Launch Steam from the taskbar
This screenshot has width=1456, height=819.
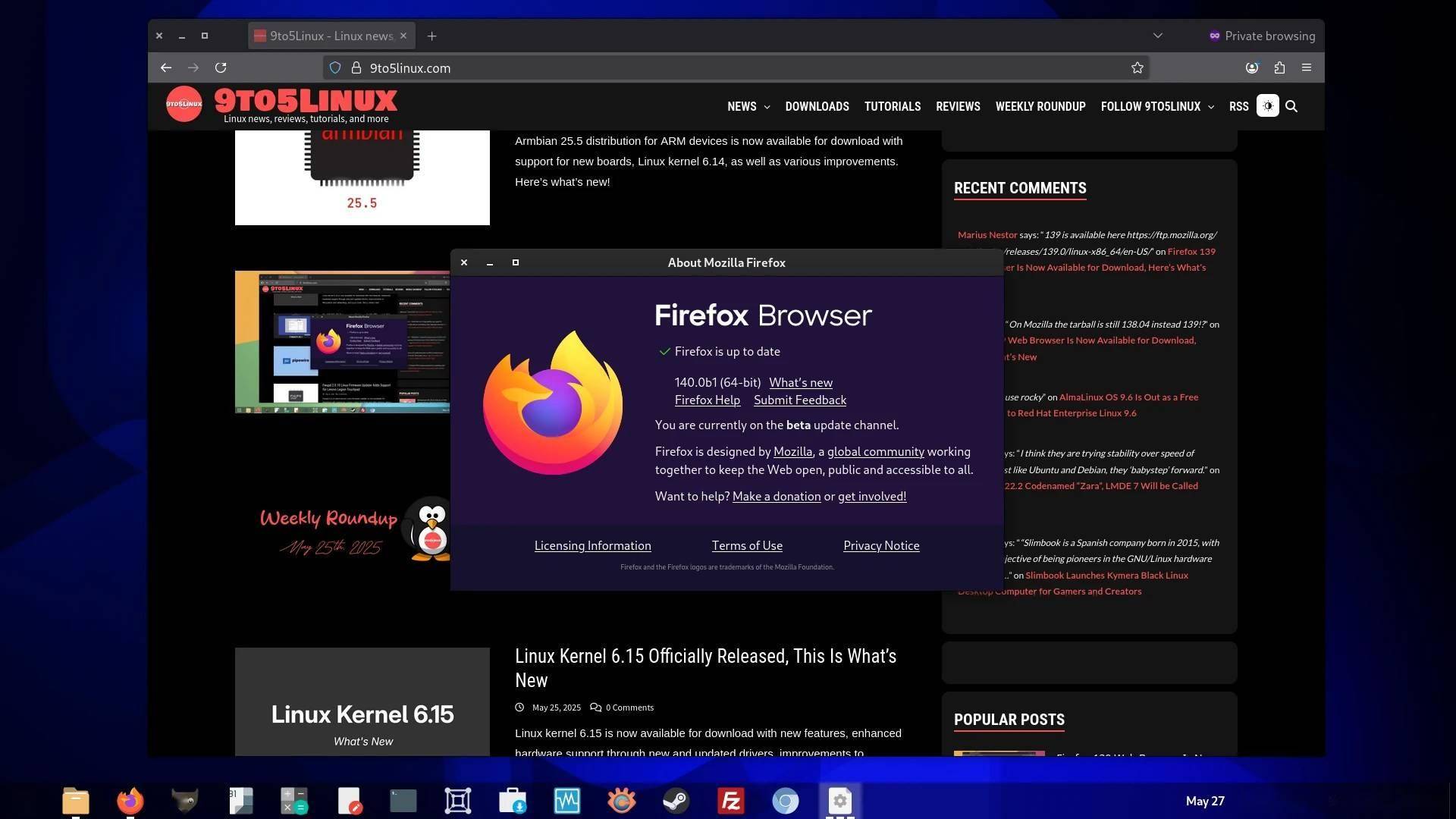tap(676, 801)
